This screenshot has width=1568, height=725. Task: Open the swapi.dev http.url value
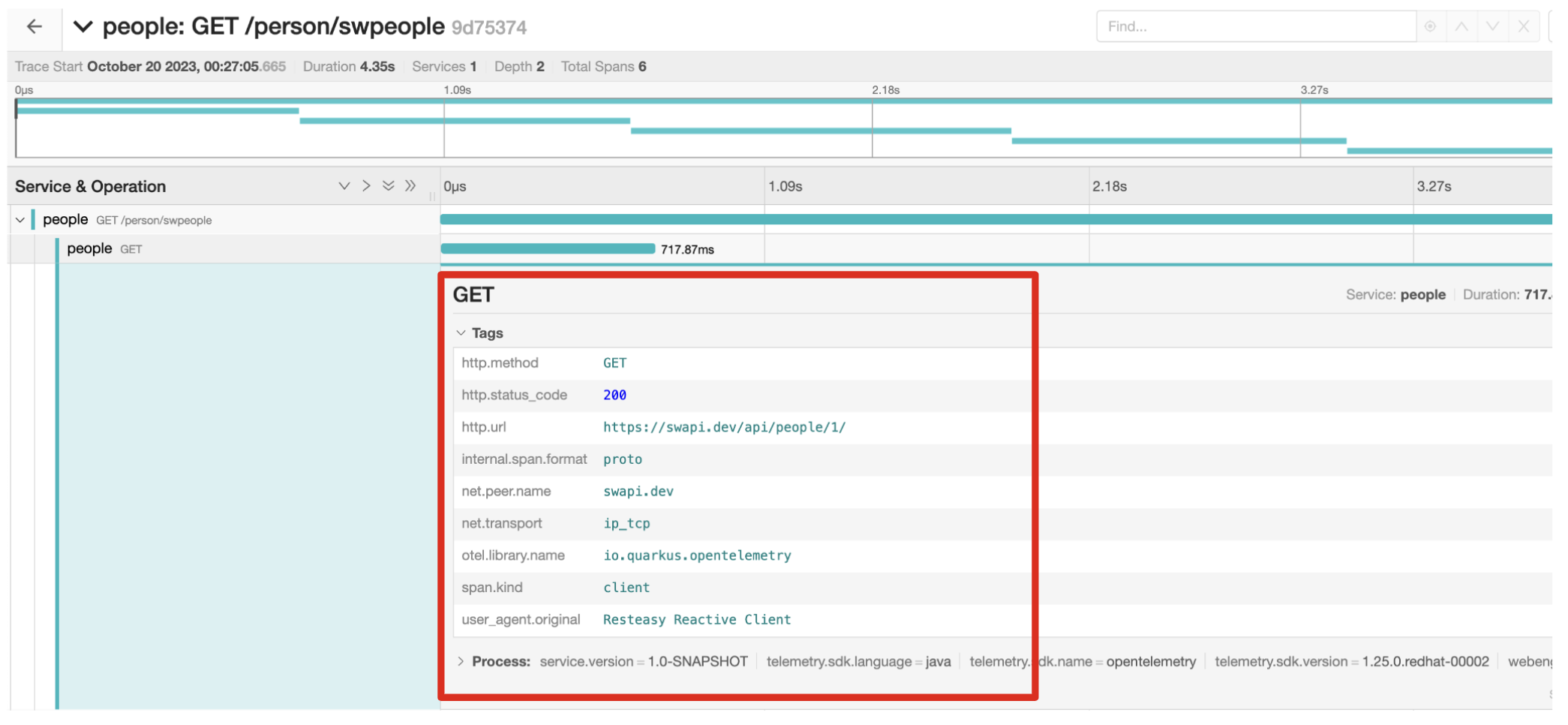724,428
